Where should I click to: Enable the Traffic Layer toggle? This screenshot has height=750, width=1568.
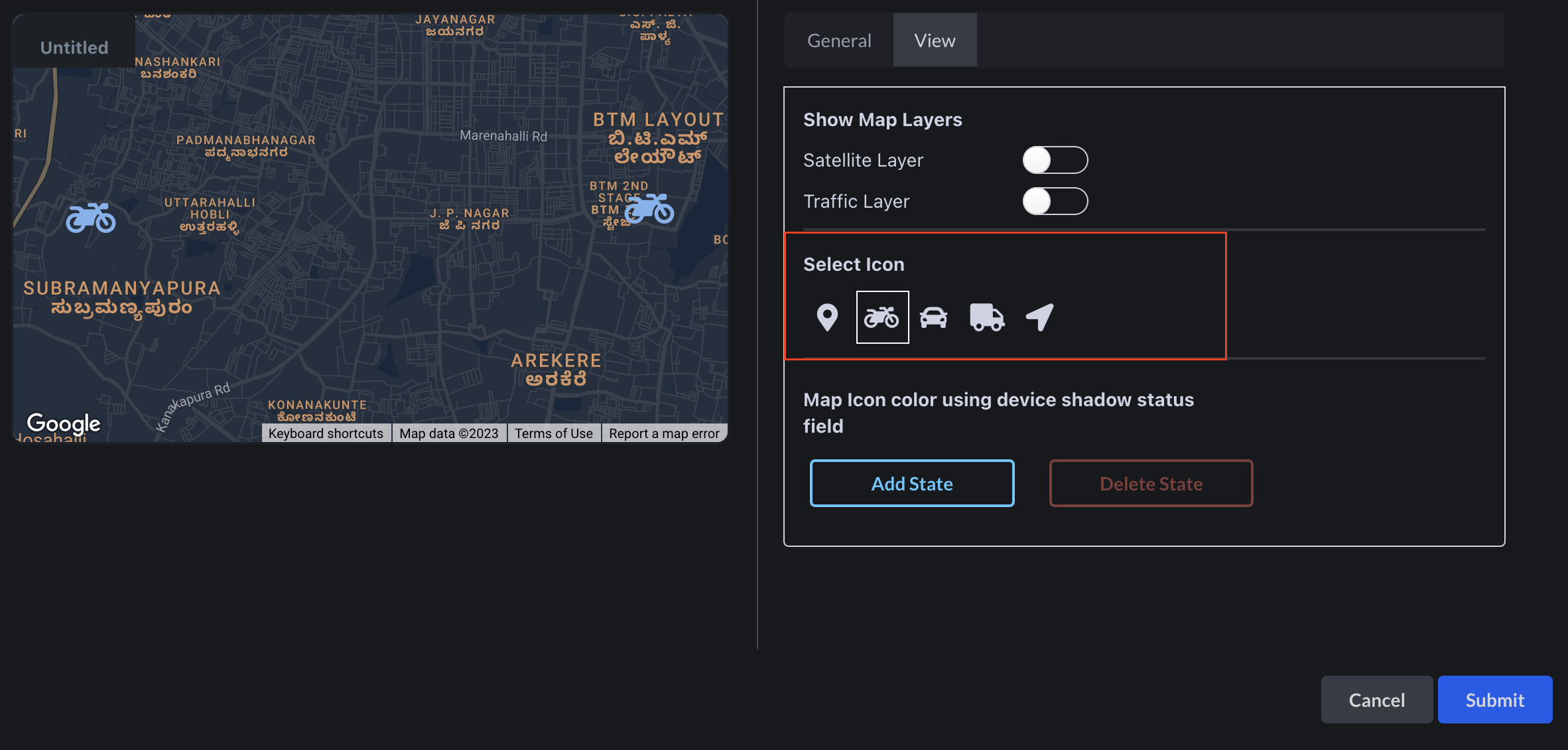tap(1055, 201)
